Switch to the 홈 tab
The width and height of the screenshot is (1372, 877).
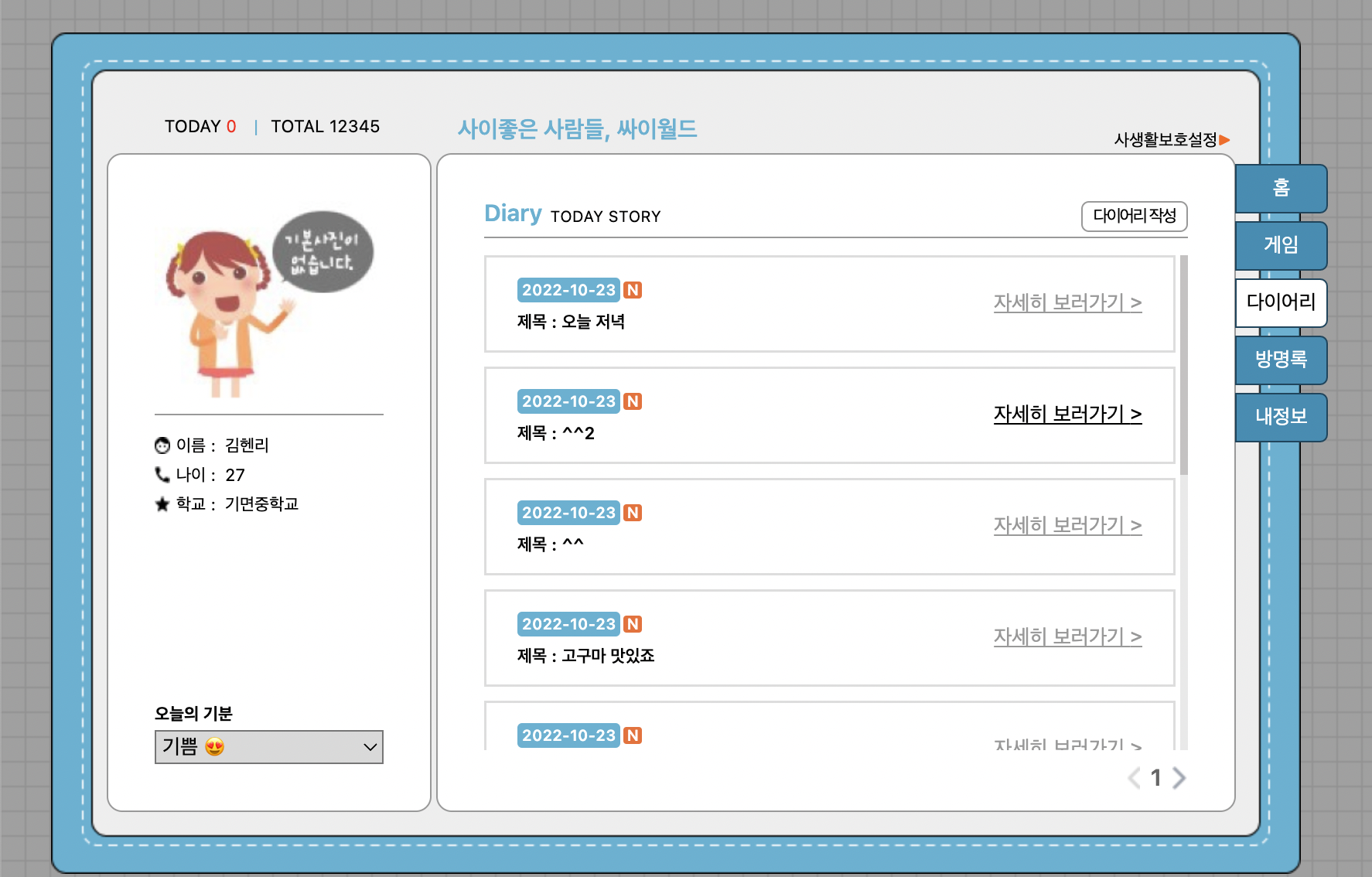click(1281, 188)
